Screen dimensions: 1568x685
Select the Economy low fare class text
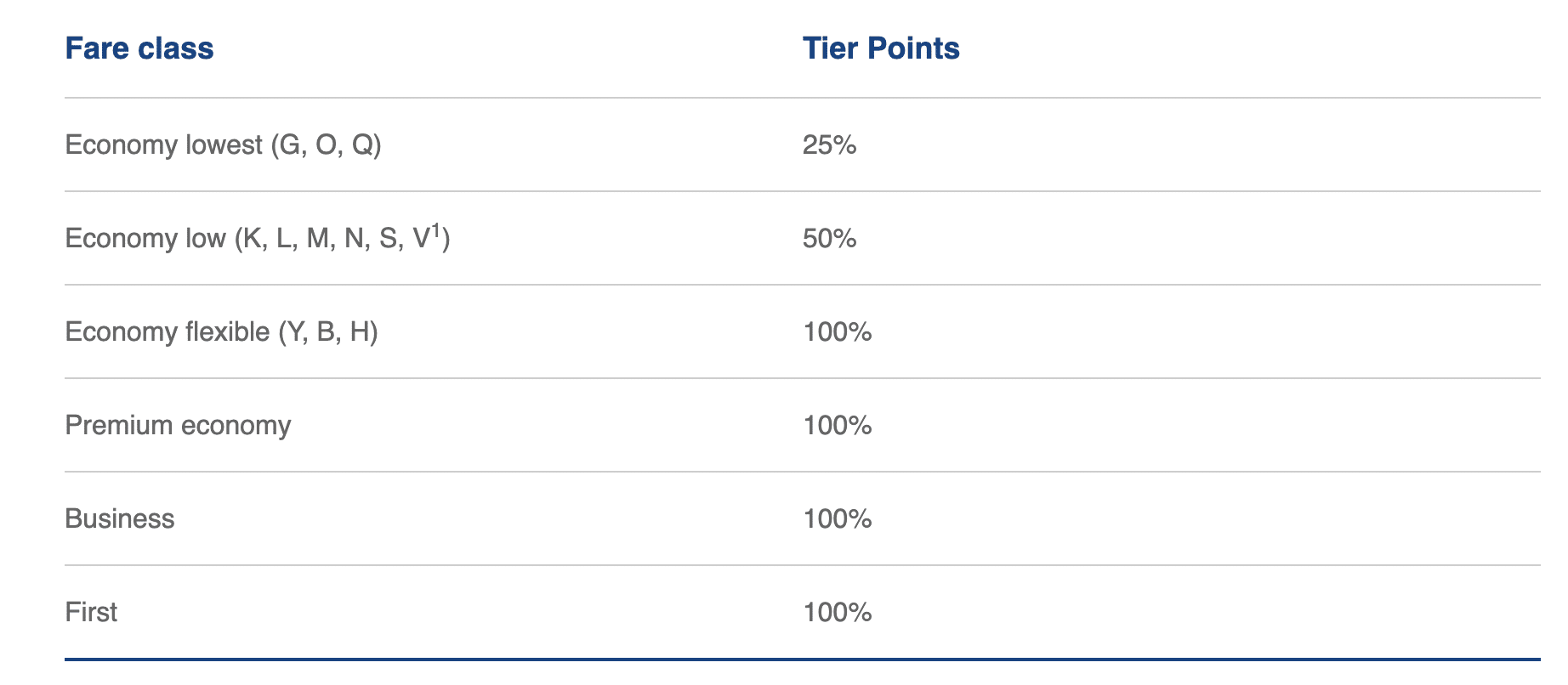[255, 239]
